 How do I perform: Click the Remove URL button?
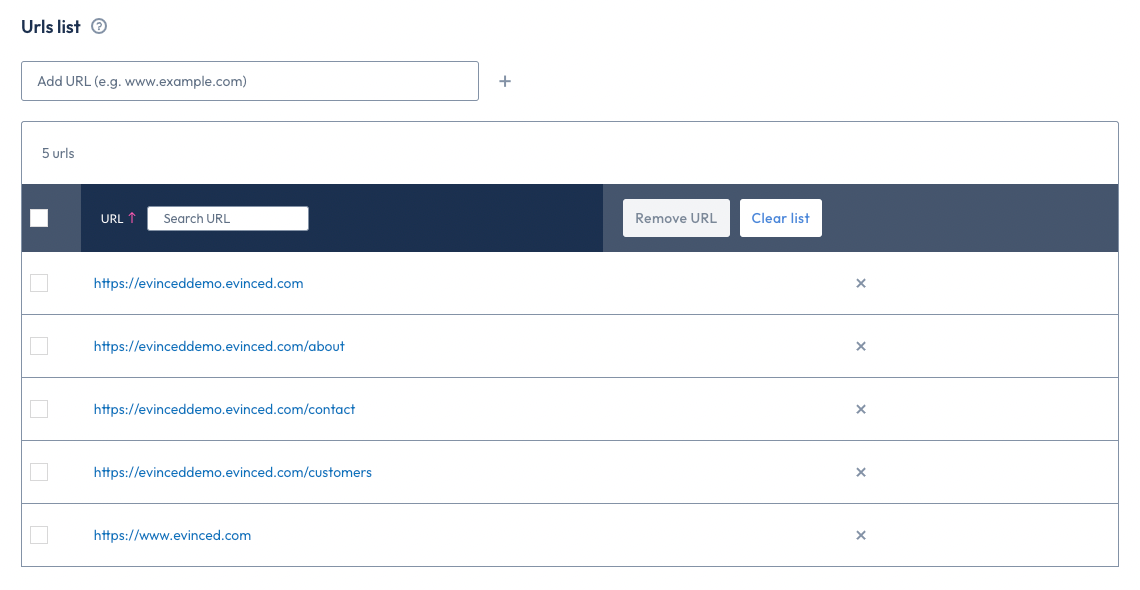[x=676, y=218]
